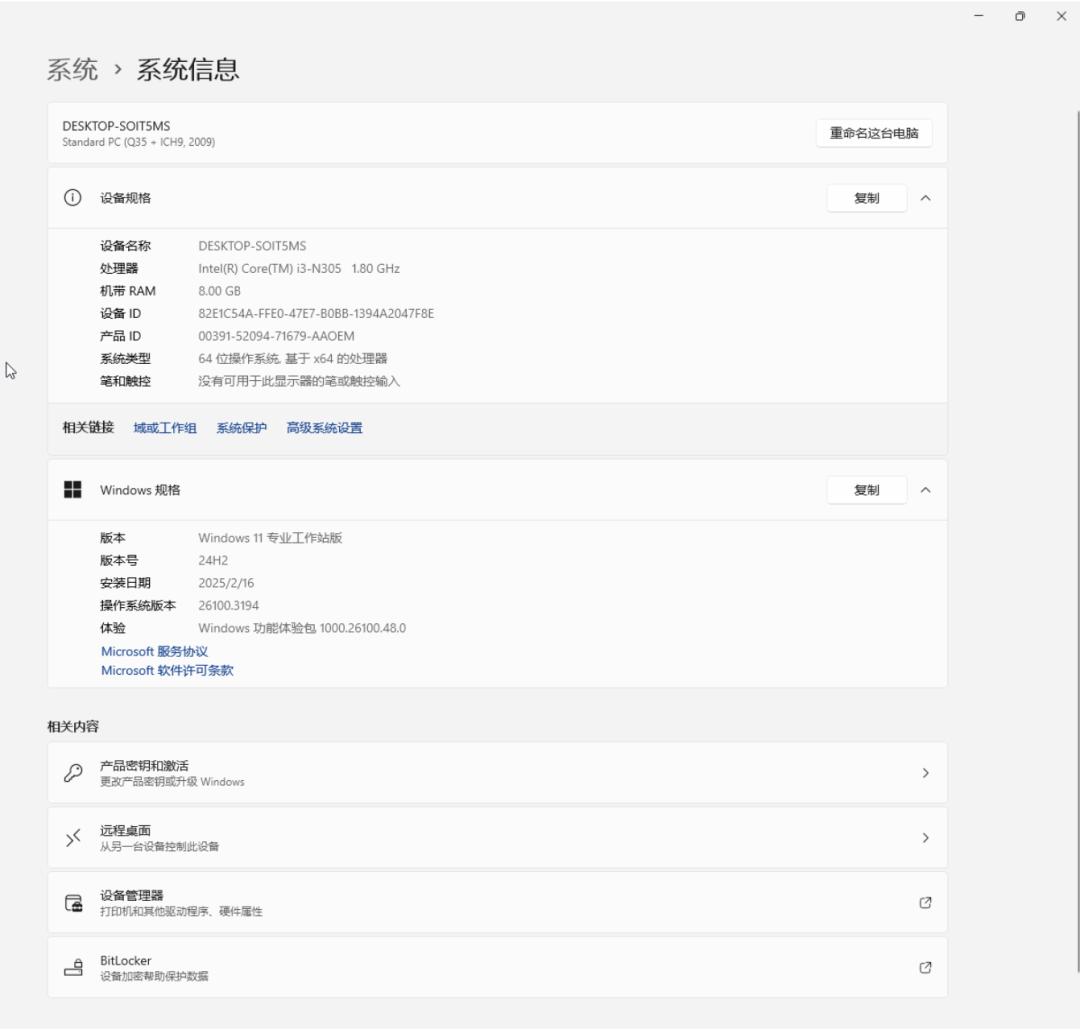Collapse the 设备规格 section chevron
1080x1029 pixels.
click(925, 198)
